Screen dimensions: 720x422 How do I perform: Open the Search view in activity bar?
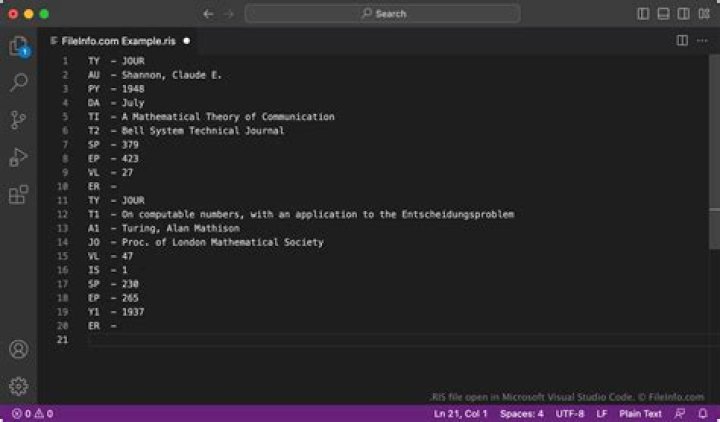point(18,83)
